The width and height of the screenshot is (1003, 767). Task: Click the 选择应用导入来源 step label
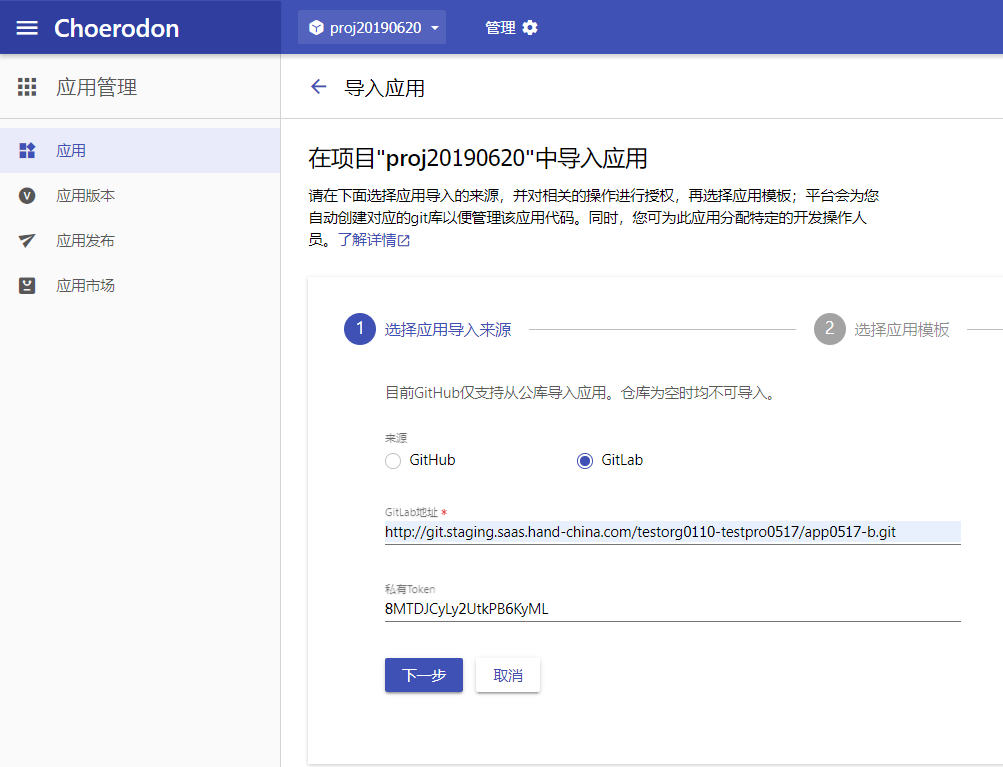click(448, 329)
